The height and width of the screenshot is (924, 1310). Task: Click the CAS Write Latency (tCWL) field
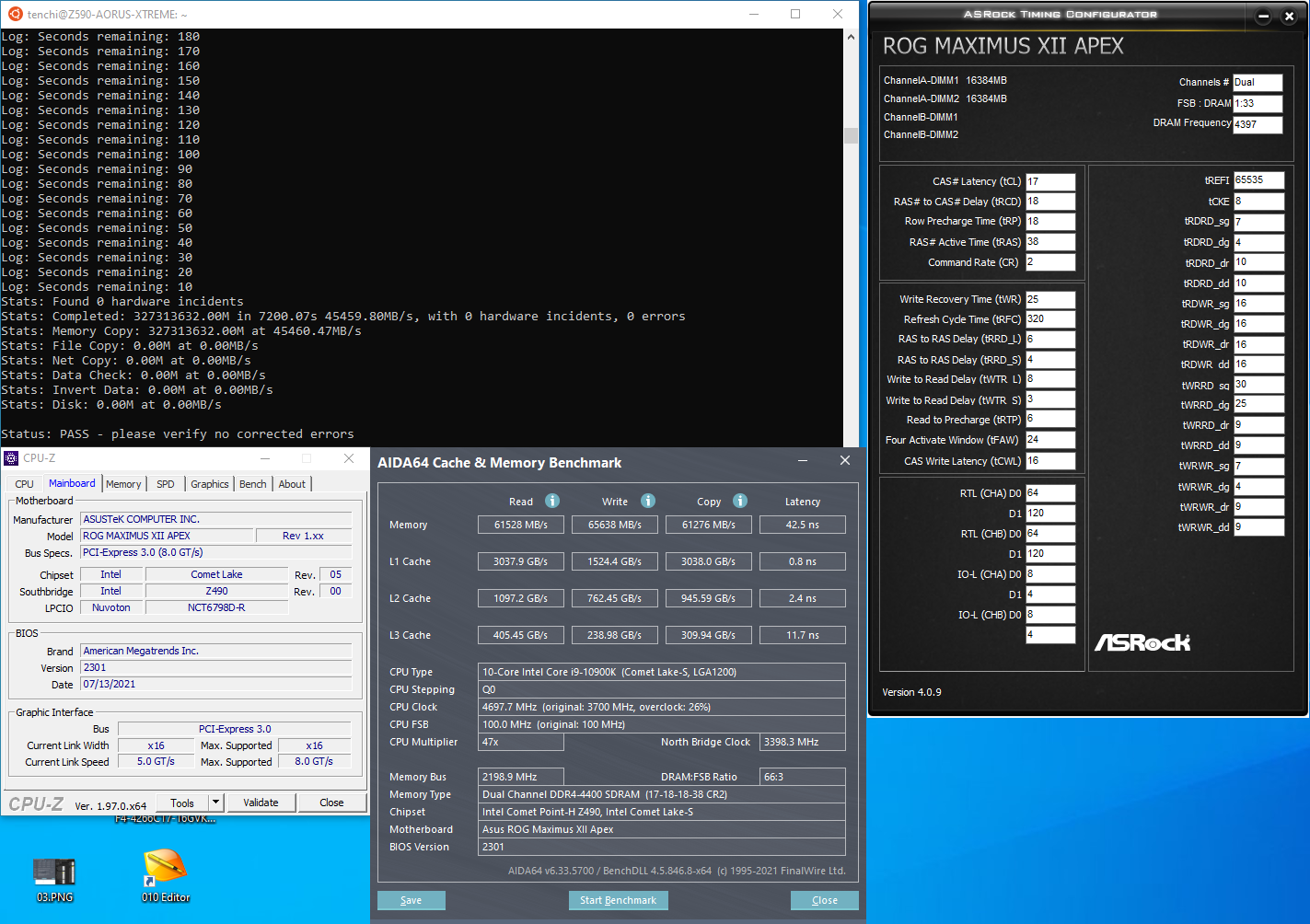(1050, 461)
